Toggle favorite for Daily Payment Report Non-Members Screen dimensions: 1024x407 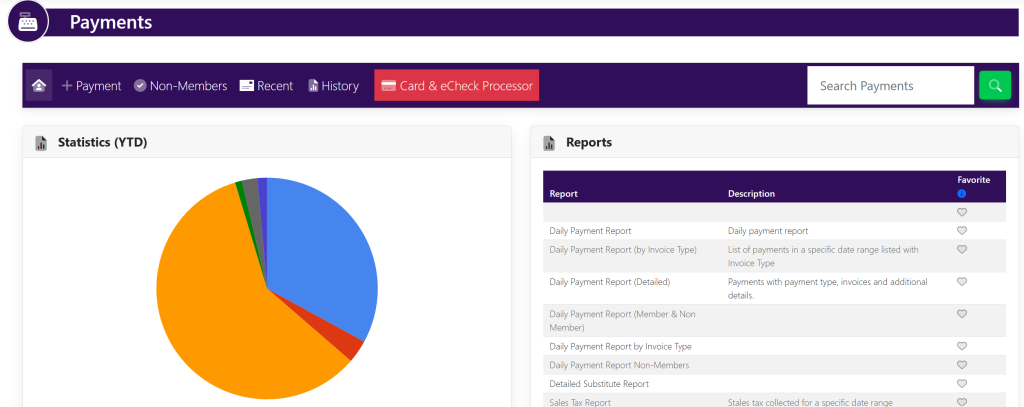coord(962,365)
